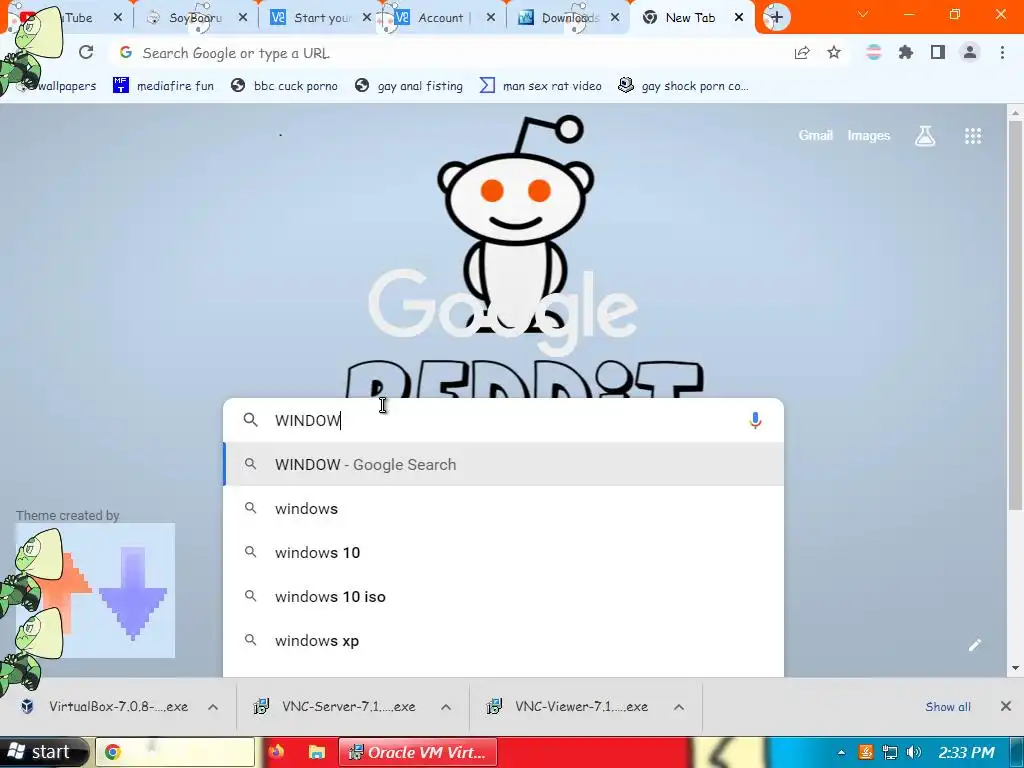The height and width of the screenshot is (768, 1024).
Task: Open Chrome's three-dot menu
Action: point(1002,52)
